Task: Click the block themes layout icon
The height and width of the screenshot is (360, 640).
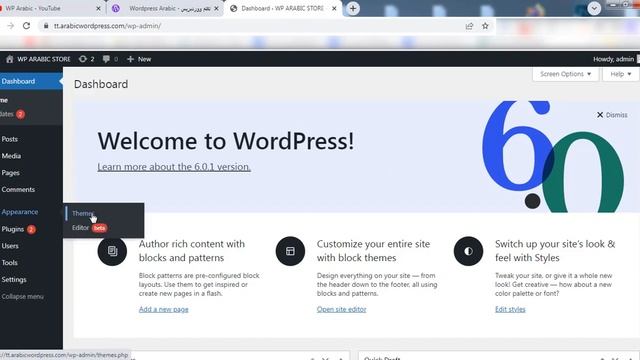Action: (x=290, y=251)
